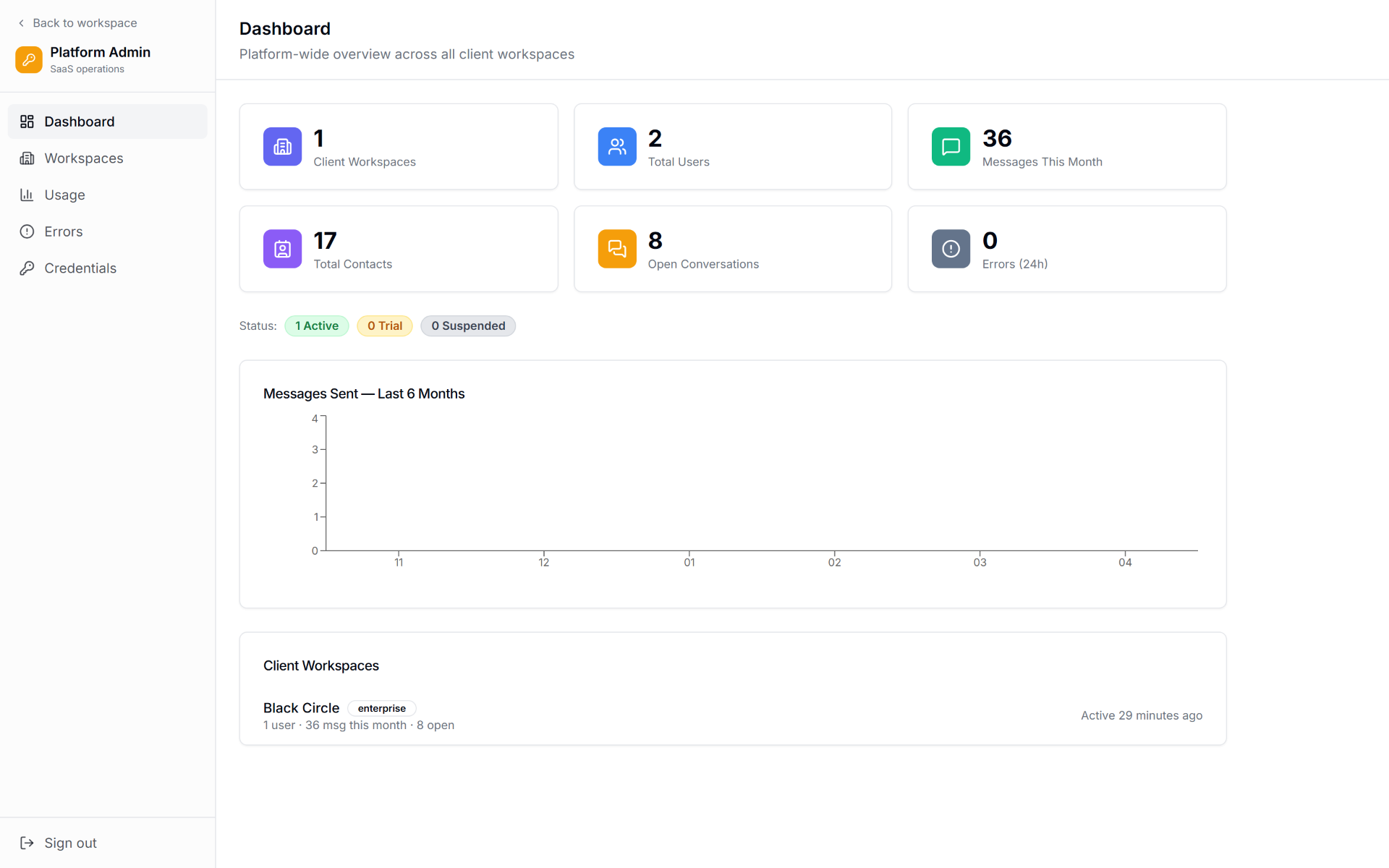
Task: Click the Client Workspaces stat card
Action: click(399, 147)
